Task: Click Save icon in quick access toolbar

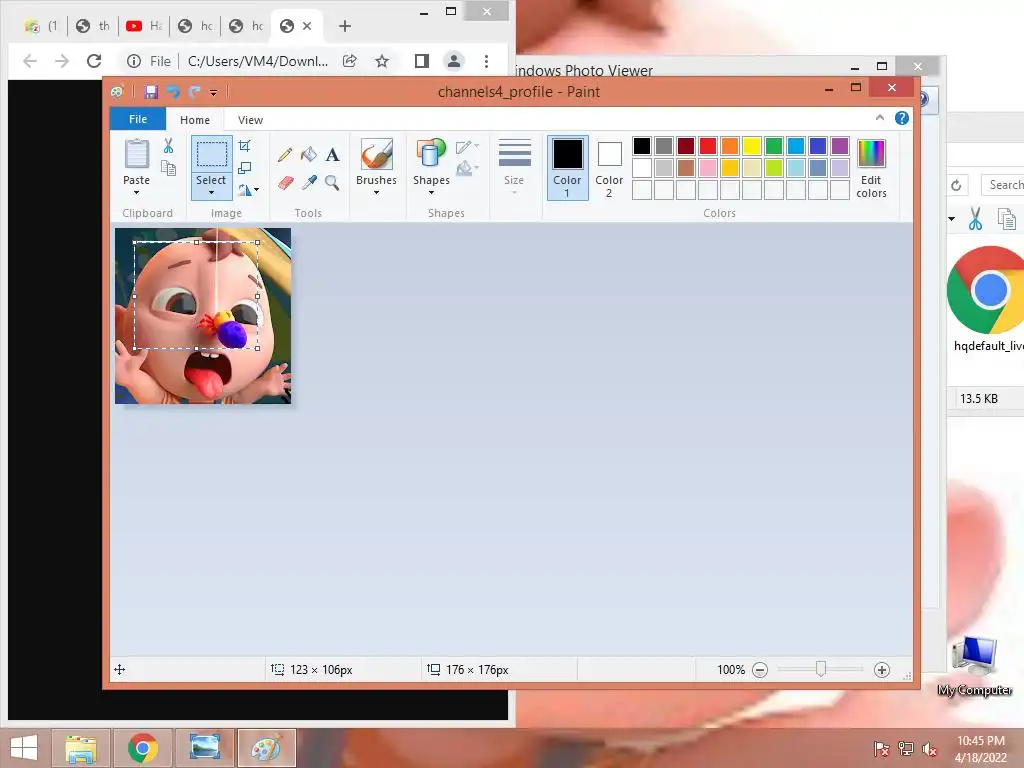Action: (x=151, y=92)
